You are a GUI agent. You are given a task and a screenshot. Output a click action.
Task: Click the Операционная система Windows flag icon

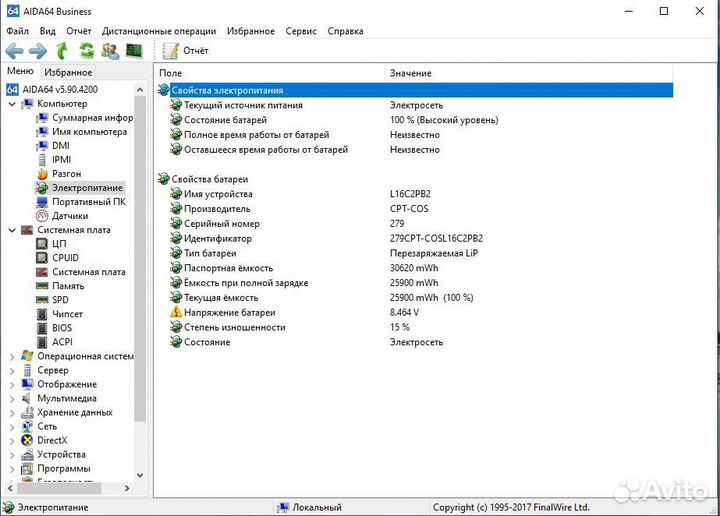27,356
